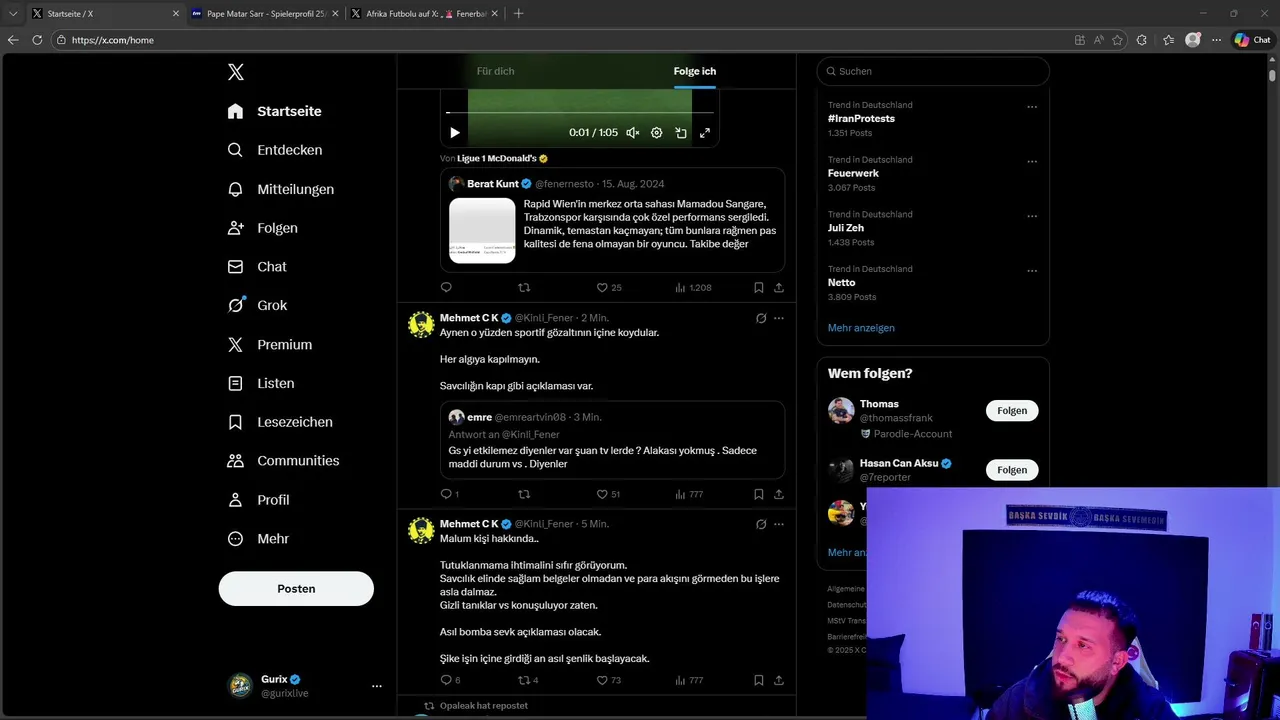Bookmark the post with 1.208 views

759,288
